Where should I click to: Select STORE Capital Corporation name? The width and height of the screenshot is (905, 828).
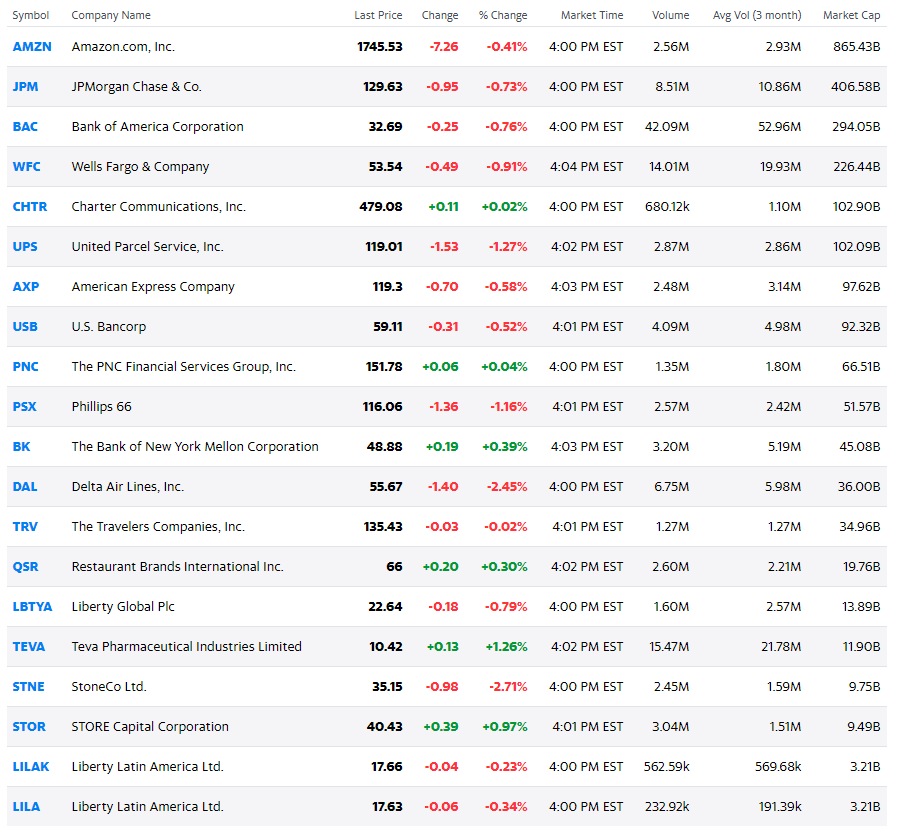[x=150, y=726]
